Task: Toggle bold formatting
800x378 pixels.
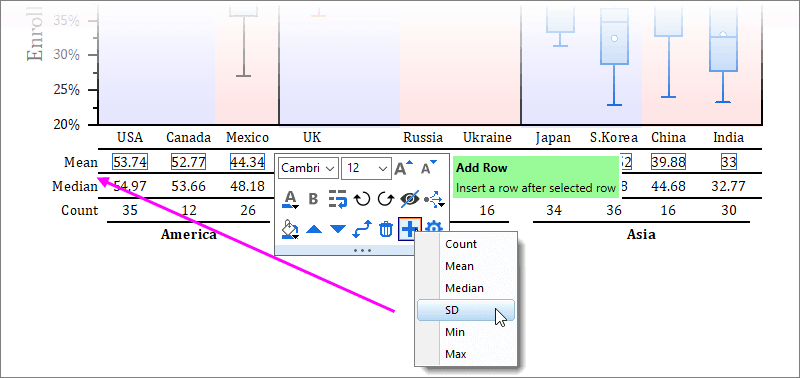Action: tap(314, 198)
